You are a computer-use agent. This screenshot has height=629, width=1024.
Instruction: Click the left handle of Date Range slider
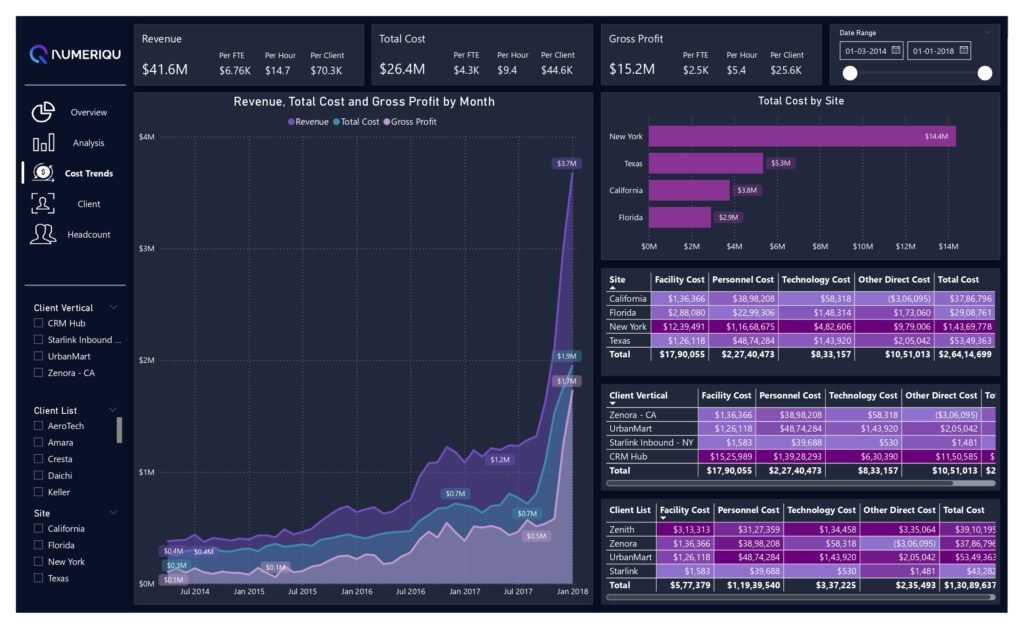point(850,73)
